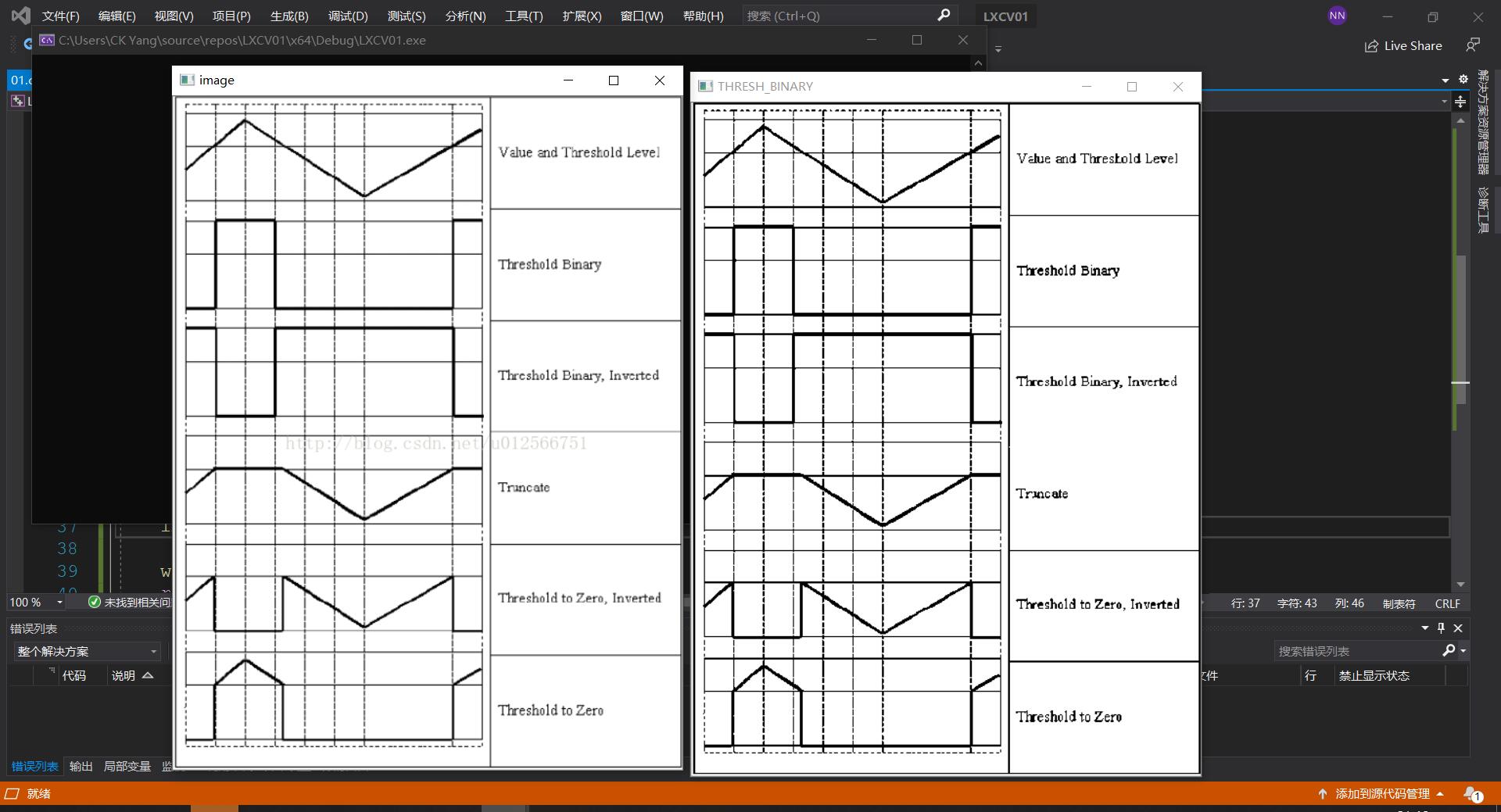Viewport: 1501px width, 812px height.
Task: Click the editor vertical scrollbar thumb
Action: click(x=1460, y=328)
